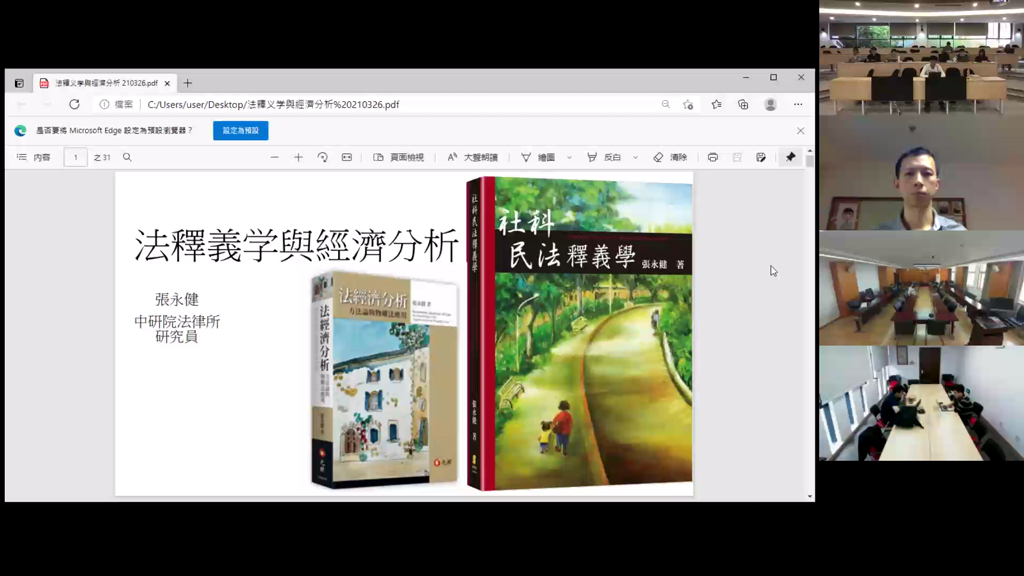Image resolution: width=1024 pixels, height=576 pixels.
Task: Fit PDF to page width
Action: [x=347, y=157]
